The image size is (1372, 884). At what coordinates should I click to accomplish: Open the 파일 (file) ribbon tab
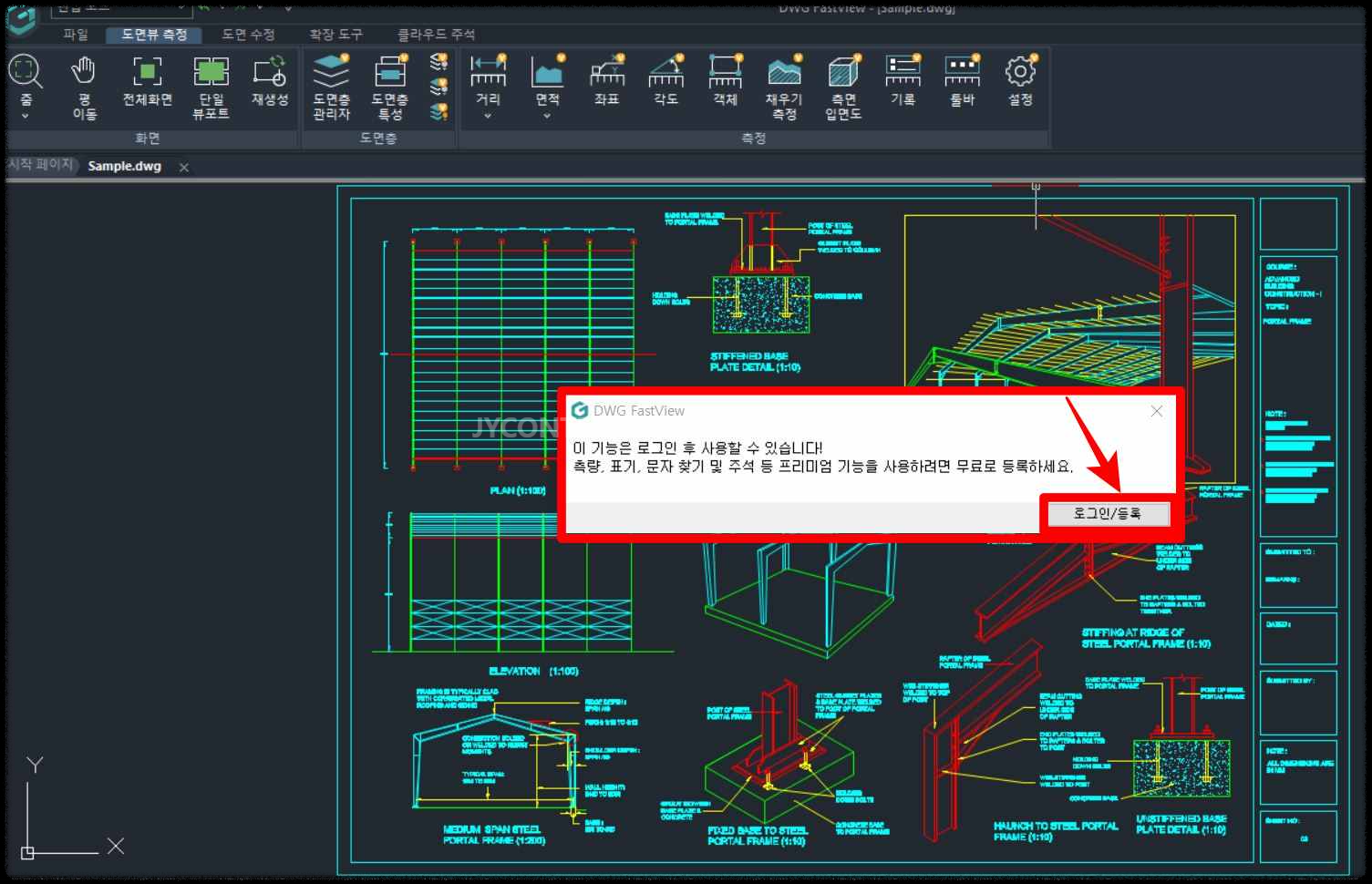point(76,35)
